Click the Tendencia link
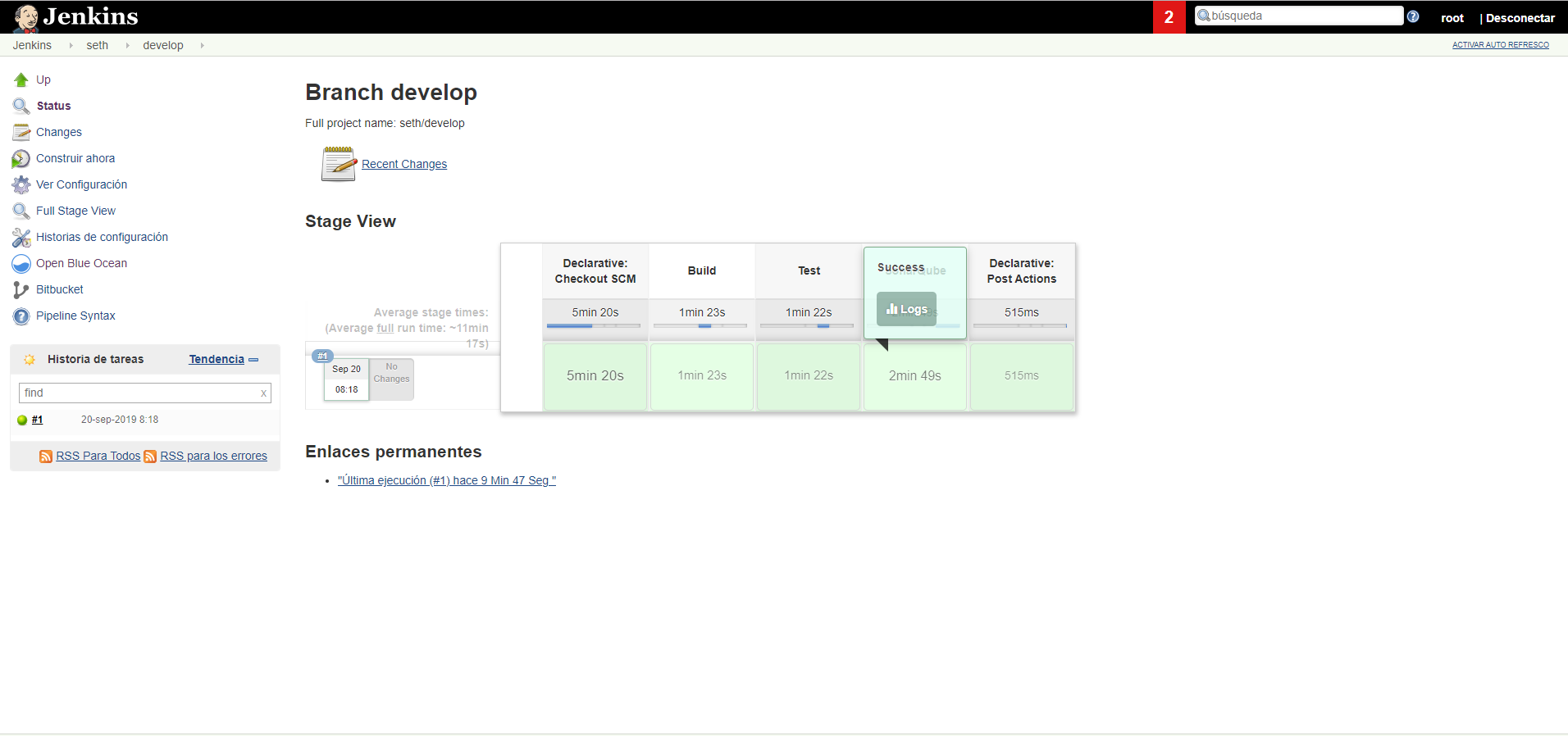Image resolution: width=1568 pixels, height=736 pixels. (x=217, y=359)
